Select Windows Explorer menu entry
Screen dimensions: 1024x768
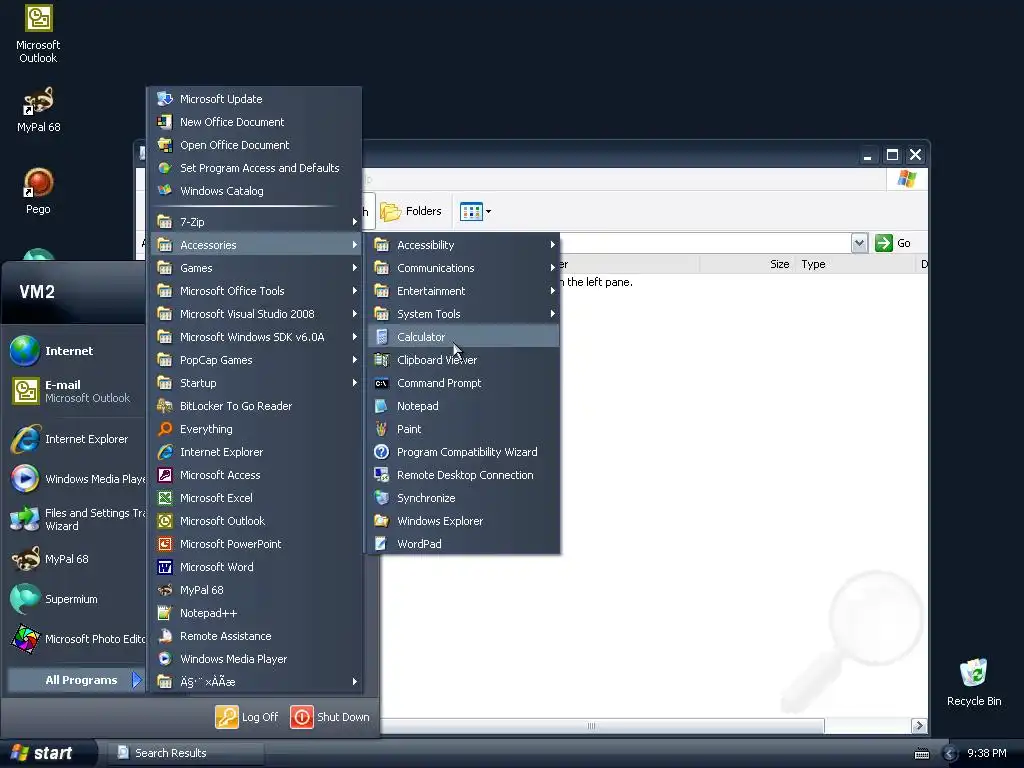click(463, 521)
